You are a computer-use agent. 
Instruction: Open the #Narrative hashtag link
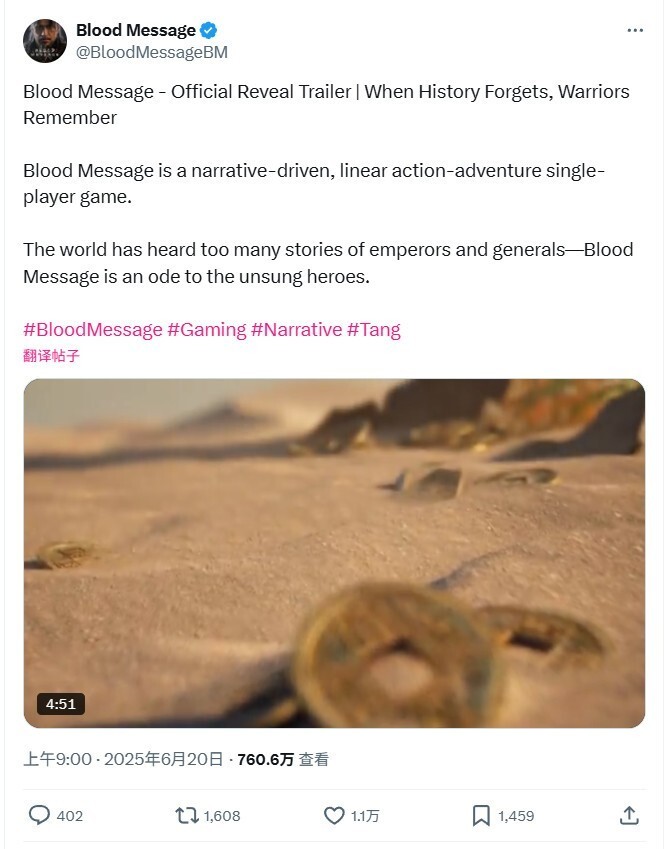click(x=296, y=329)
